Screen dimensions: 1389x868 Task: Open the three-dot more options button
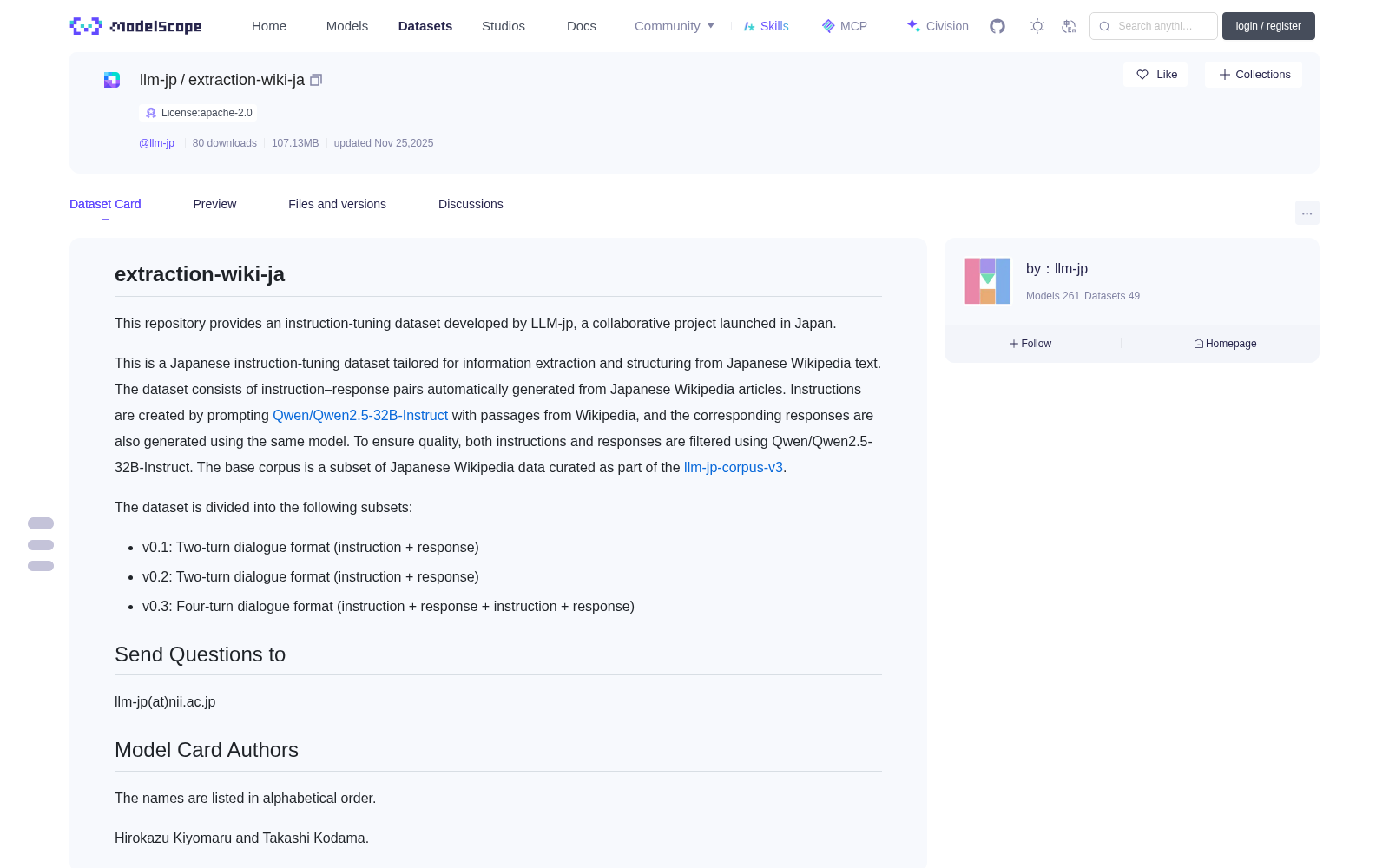pos(1307,213)
